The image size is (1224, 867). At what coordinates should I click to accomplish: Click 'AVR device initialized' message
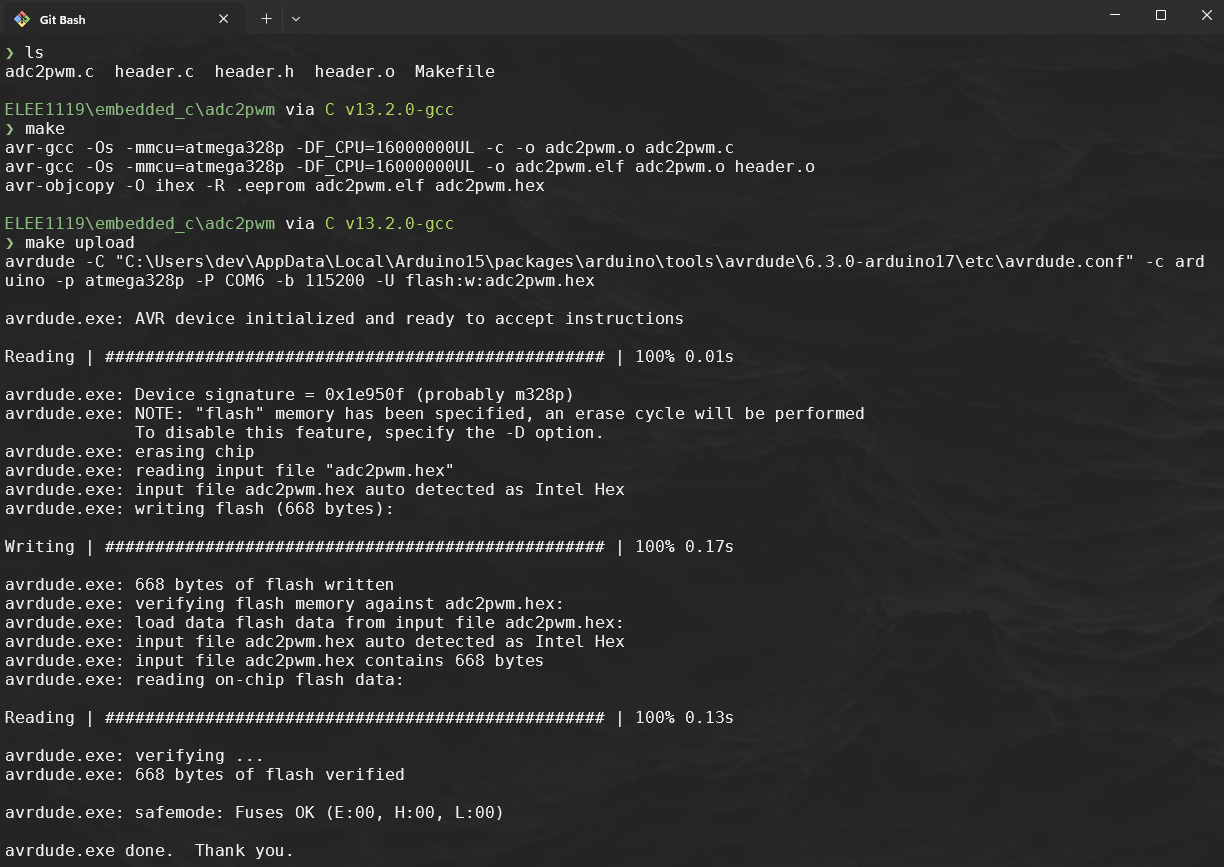345,319
